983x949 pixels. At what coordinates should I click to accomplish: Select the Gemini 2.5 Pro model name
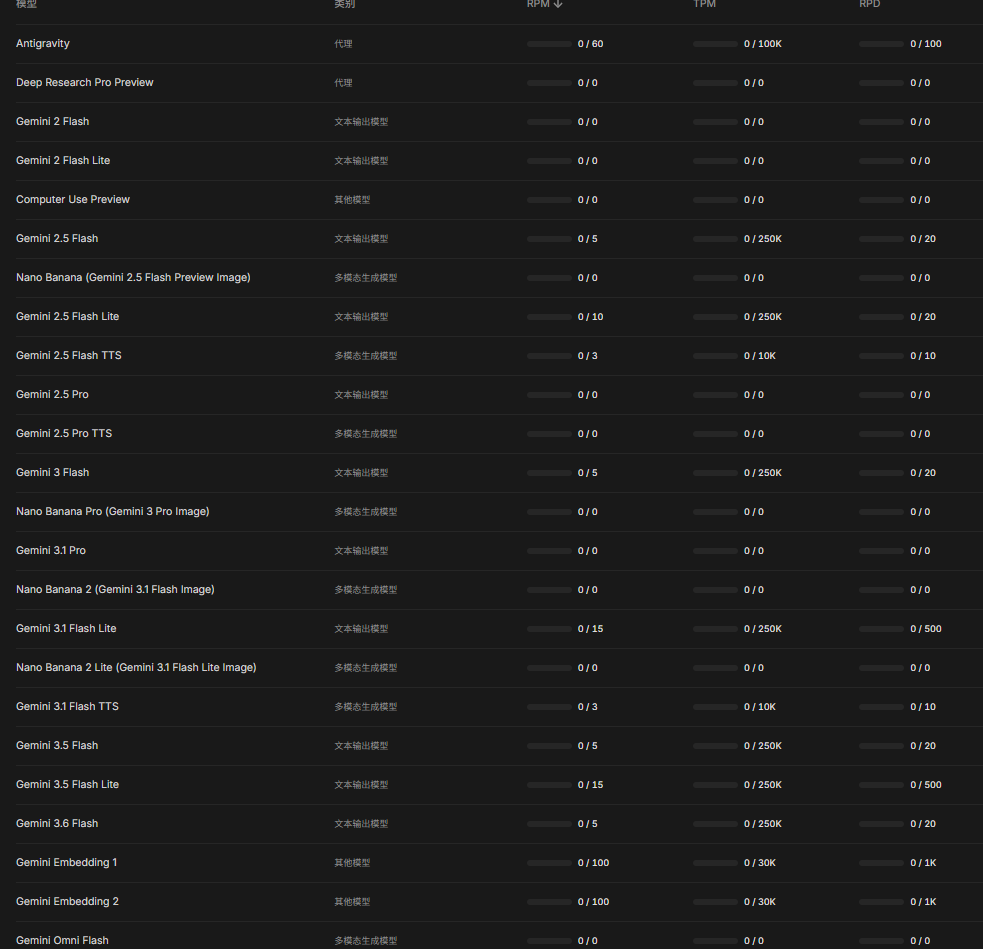[52, 394]
